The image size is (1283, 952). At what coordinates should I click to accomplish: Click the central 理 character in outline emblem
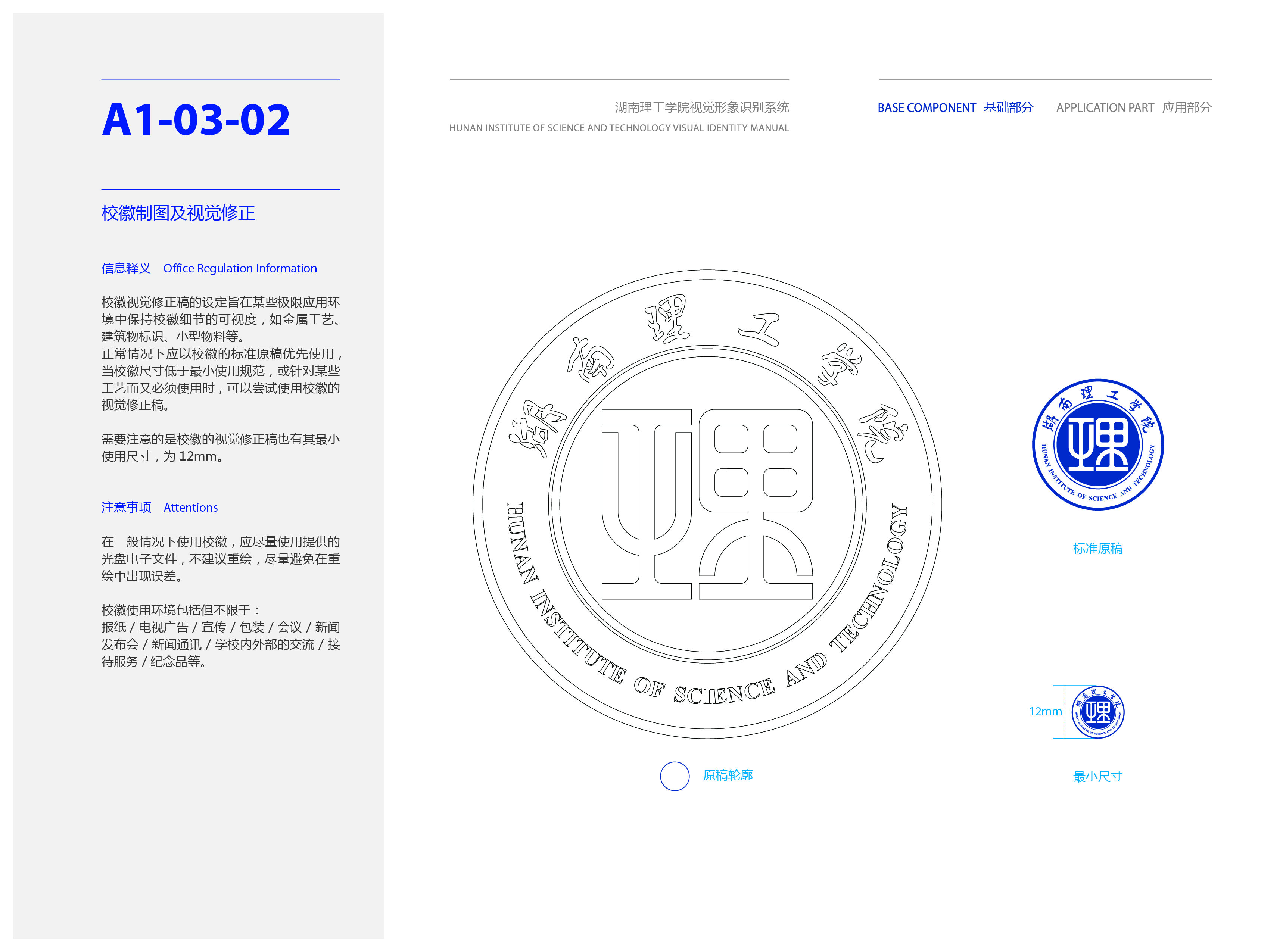(707, 504)
